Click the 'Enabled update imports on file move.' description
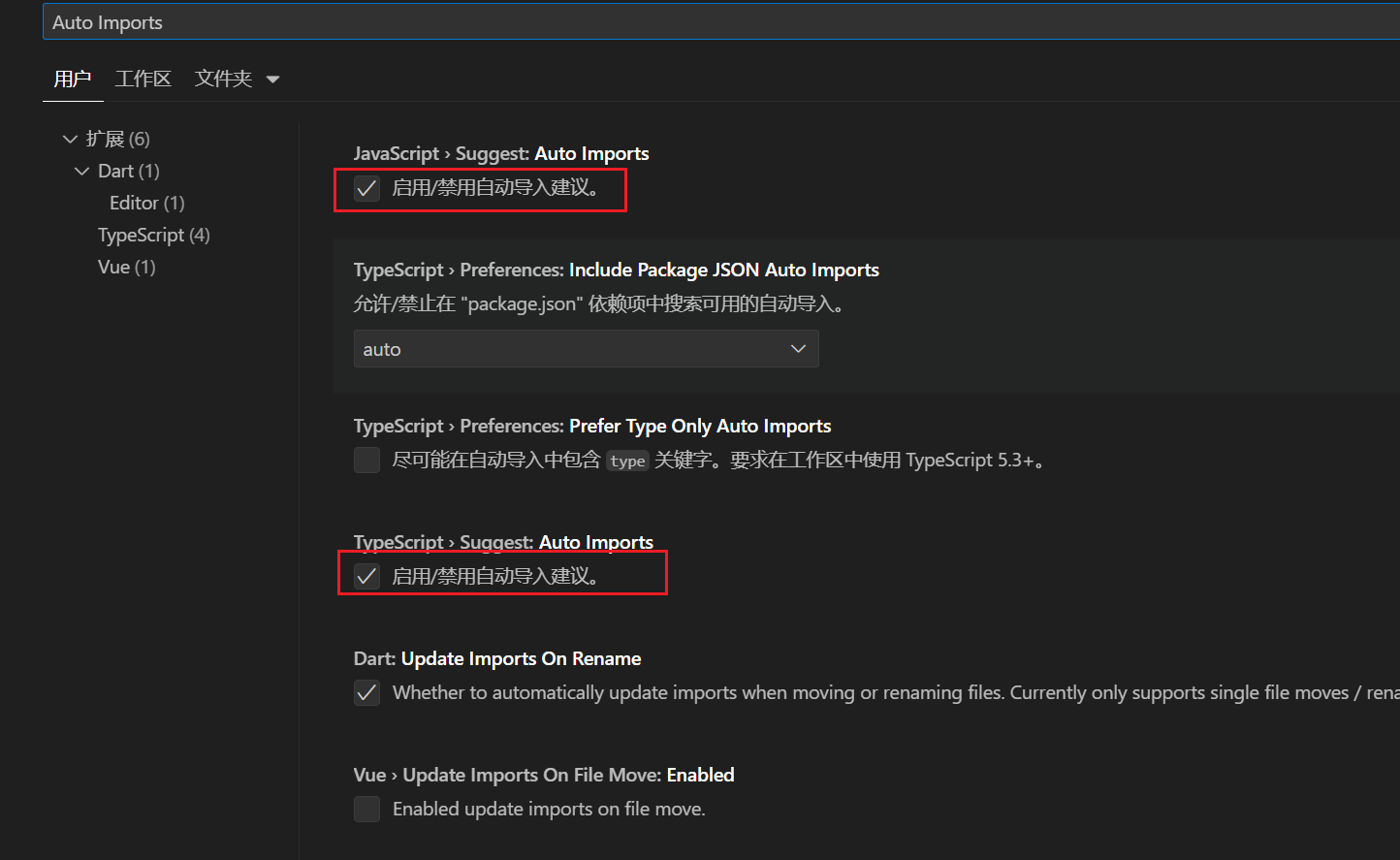1400x860 pixels. [549, 810]
